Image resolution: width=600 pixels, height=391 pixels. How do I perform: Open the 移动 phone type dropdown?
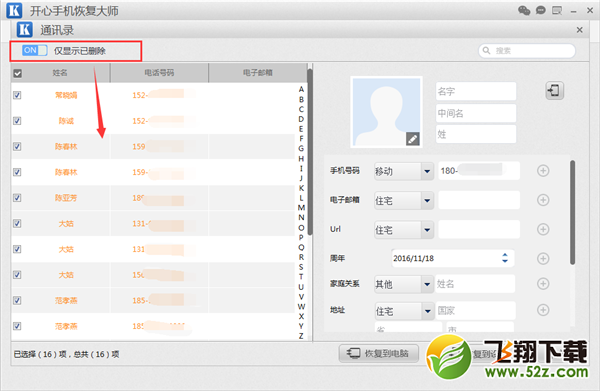[x=404, y=171]
